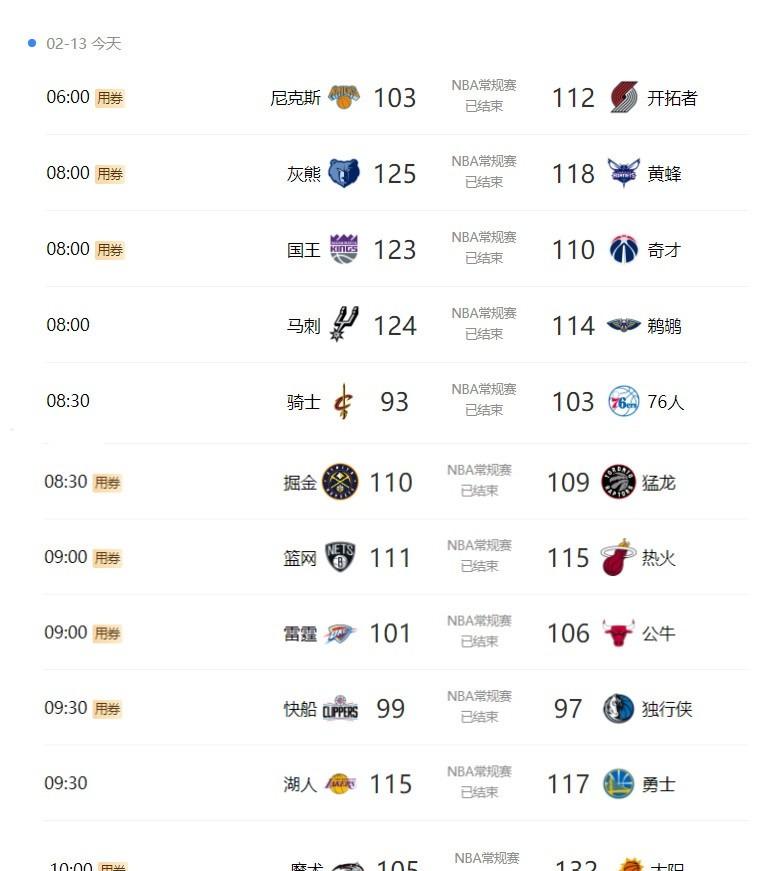Click the Trail Blazers logo

pos(624,97)
